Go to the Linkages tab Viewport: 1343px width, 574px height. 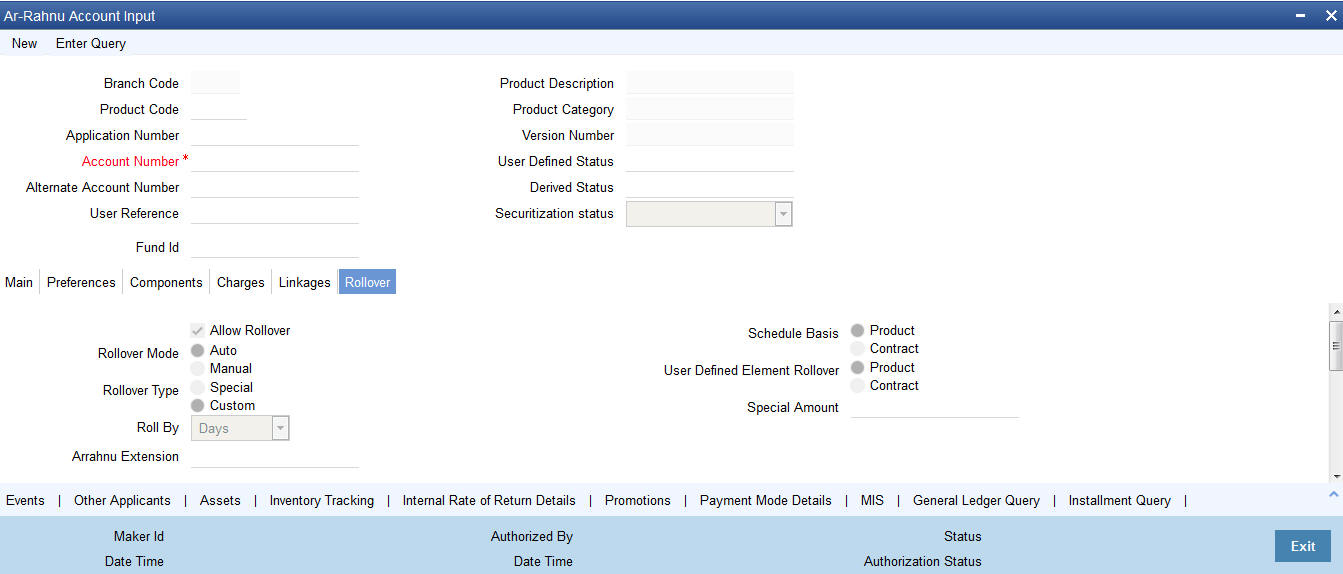coord(305,282)
